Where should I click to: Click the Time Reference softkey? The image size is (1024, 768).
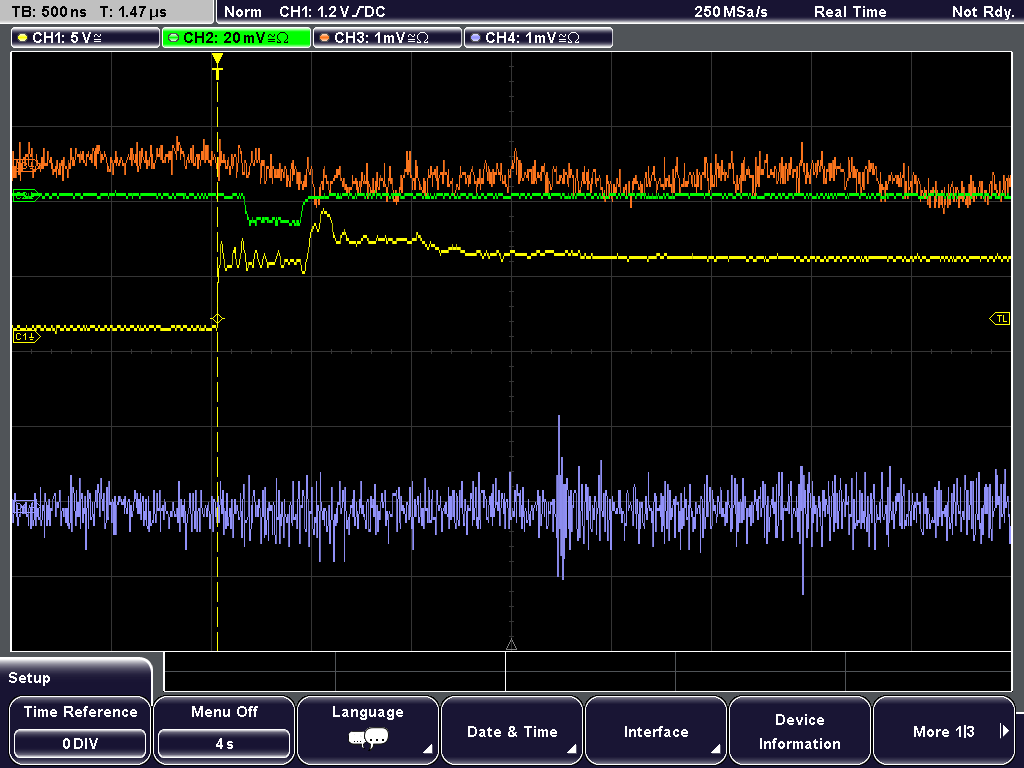tap(80, 730)
